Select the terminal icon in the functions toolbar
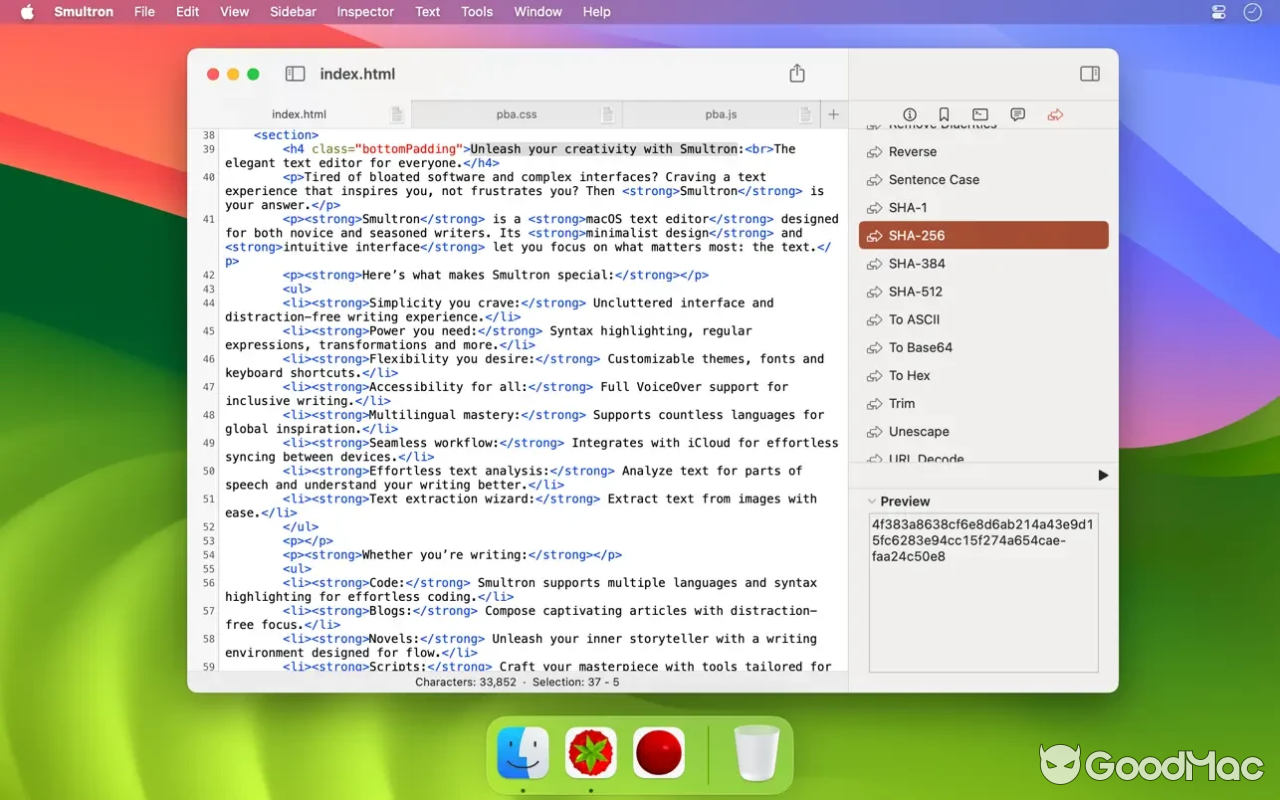1280x800 pixels. 978,114
